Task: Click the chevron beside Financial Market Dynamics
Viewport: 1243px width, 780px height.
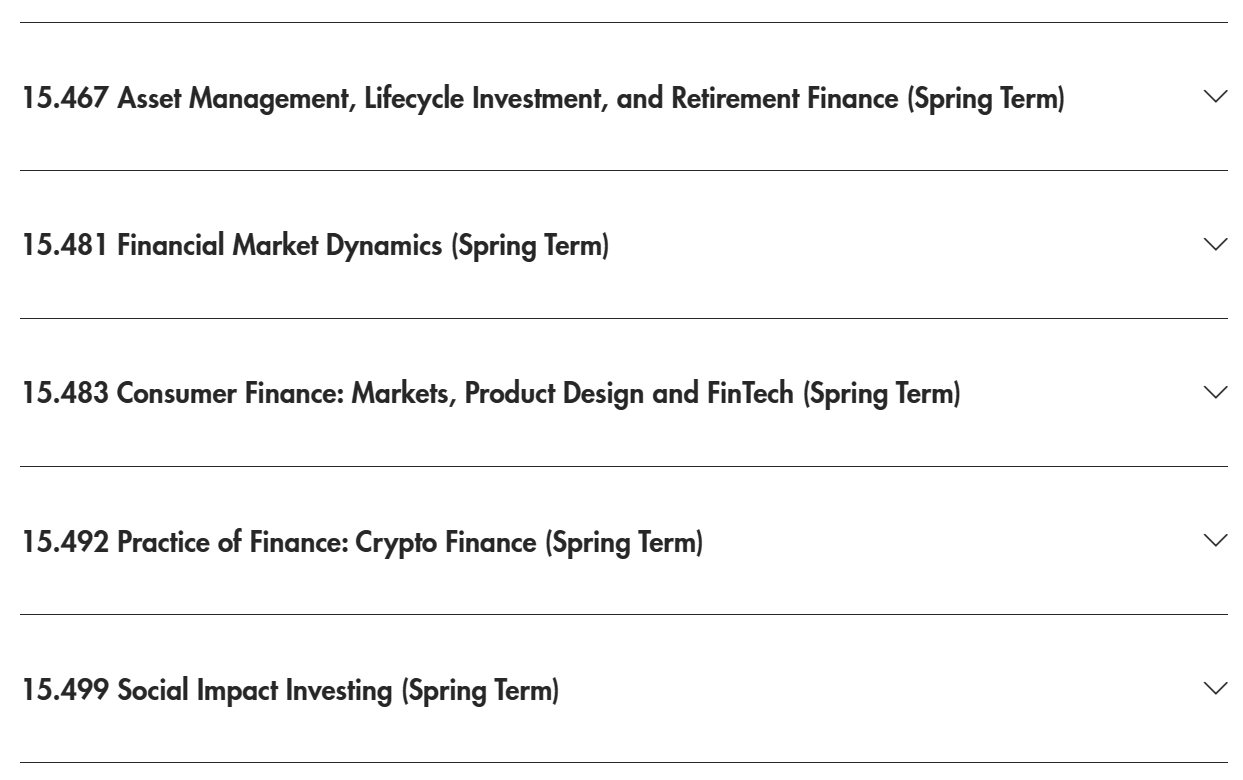Action: pyautogui.click(x=1216, y=244)
